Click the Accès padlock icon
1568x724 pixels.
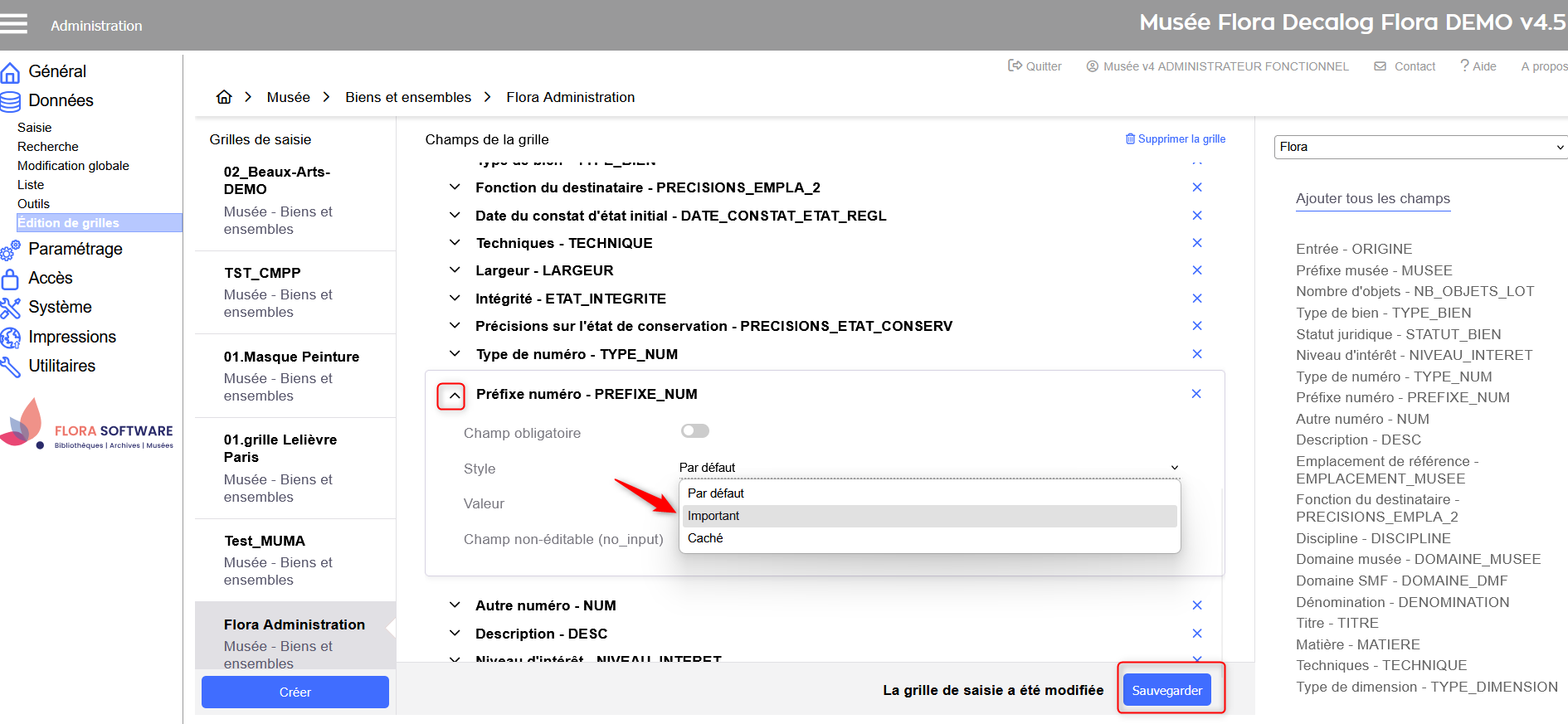pyautogui.click(x=11, y=279)
